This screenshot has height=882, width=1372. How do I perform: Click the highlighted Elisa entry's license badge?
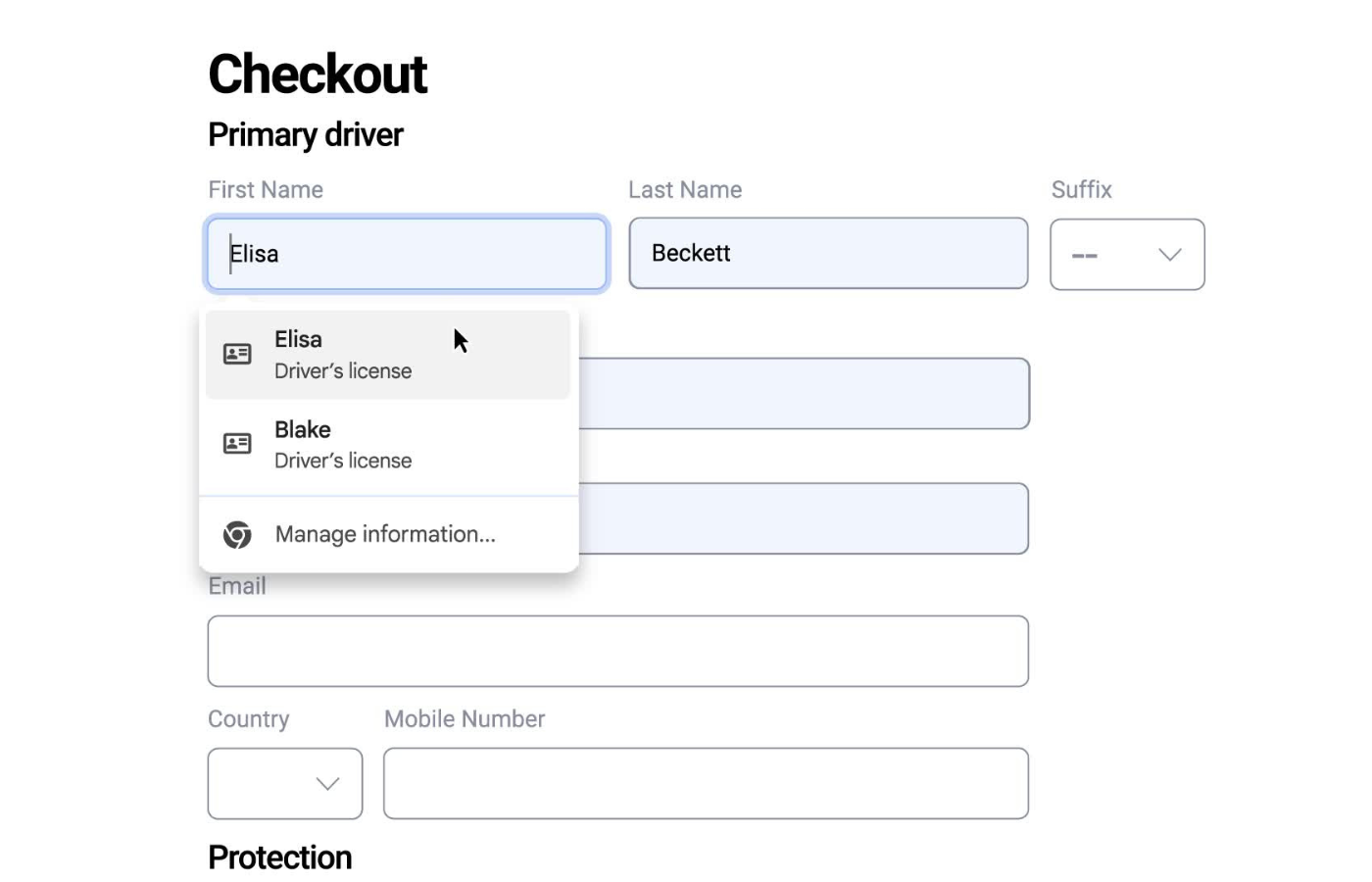point(237,354)
